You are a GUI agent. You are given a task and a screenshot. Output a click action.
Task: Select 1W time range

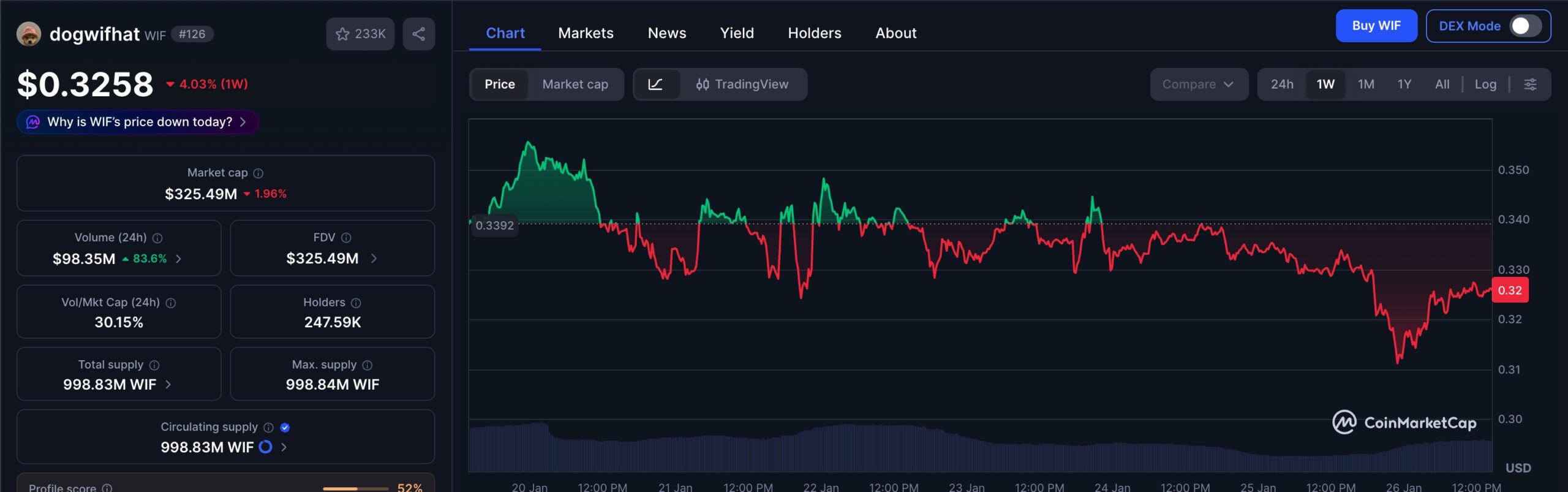click(1325, 85)
